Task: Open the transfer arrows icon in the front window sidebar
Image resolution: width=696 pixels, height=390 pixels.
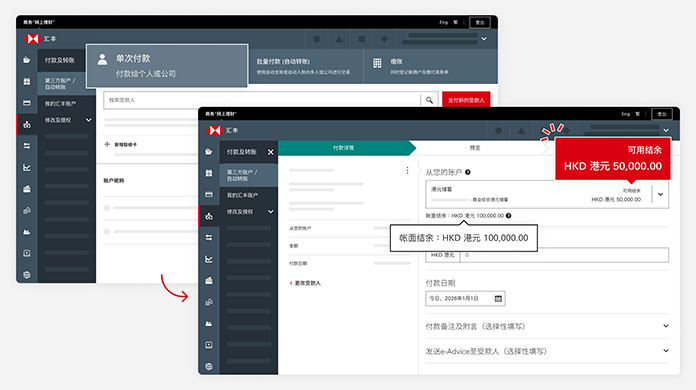Action: [x=209, y=238]
